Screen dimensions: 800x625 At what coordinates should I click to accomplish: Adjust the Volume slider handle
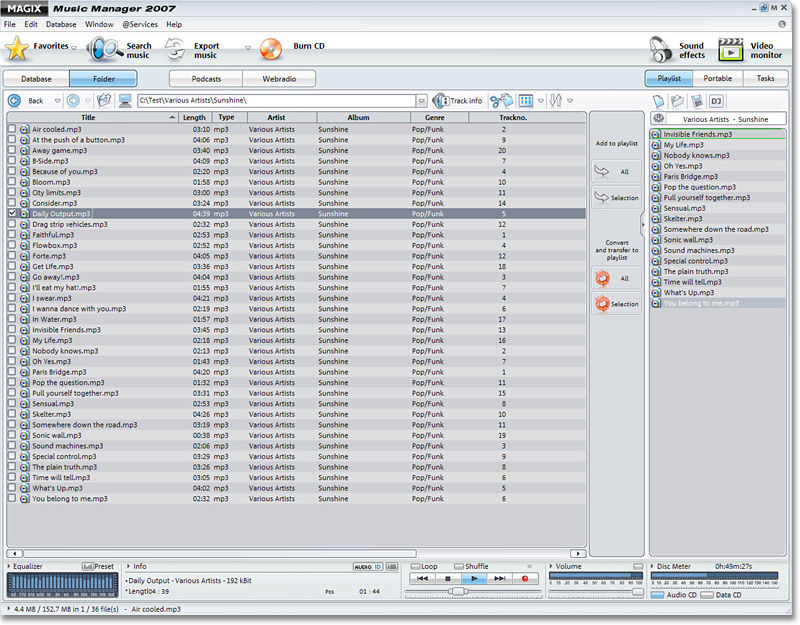coord(637,591)
